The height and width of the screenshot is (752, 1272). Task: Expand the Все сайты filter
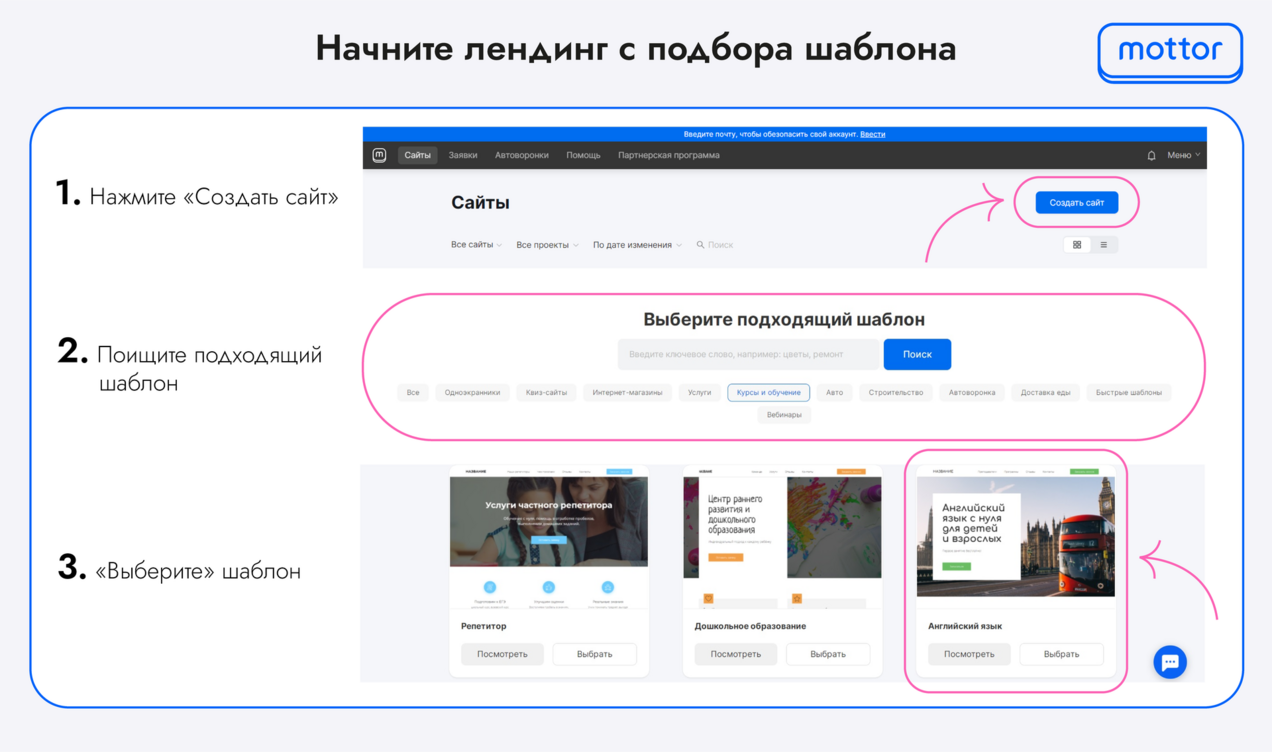476,245
